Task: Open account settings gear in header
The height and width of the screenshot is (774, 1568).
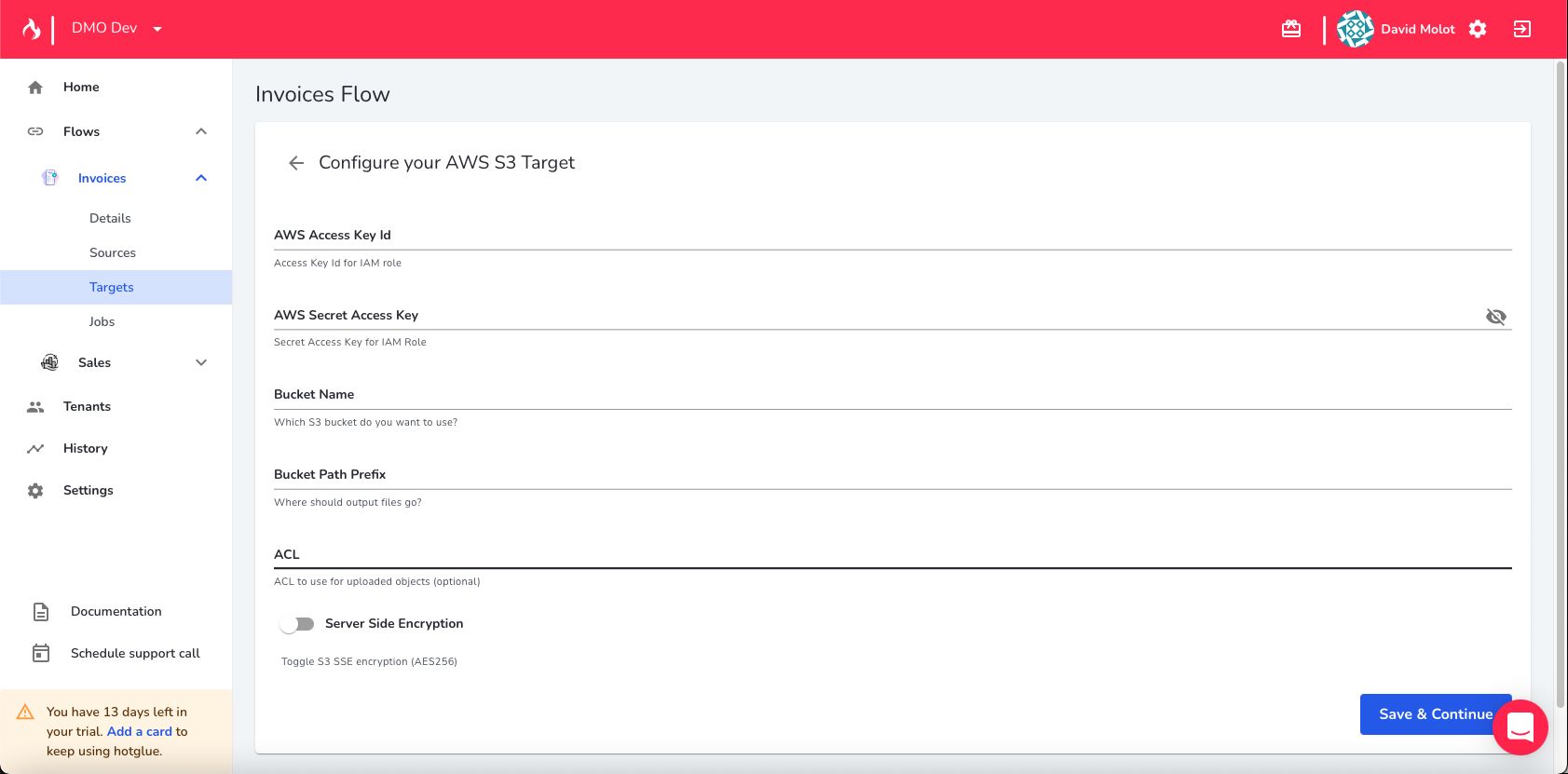Action: (x=1478, y=29)
